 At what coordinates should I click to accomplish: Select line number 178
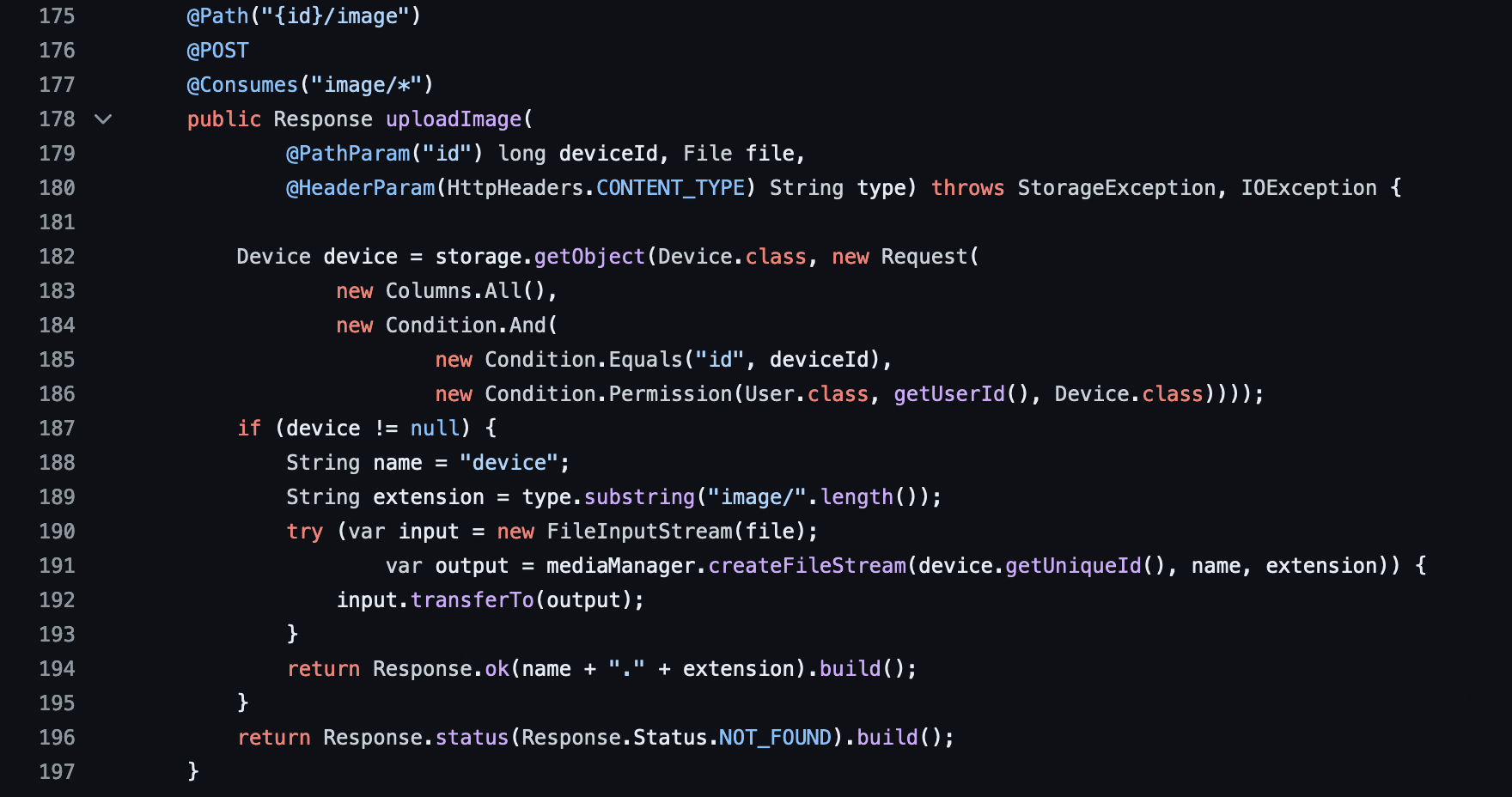pos(57,119)
